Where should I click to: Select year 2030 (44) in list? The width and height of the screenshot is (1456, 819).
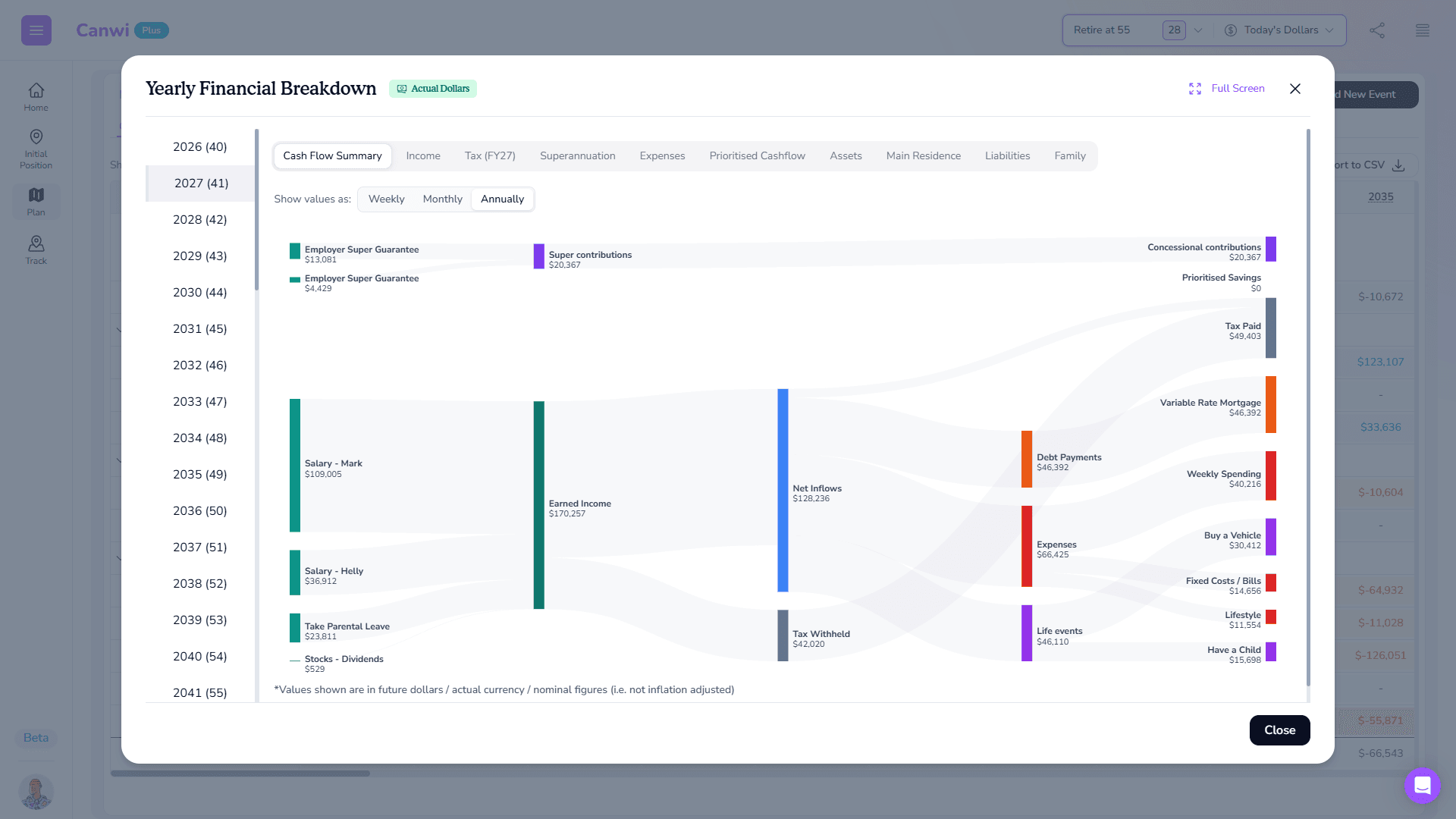click(x=199, y=293)
